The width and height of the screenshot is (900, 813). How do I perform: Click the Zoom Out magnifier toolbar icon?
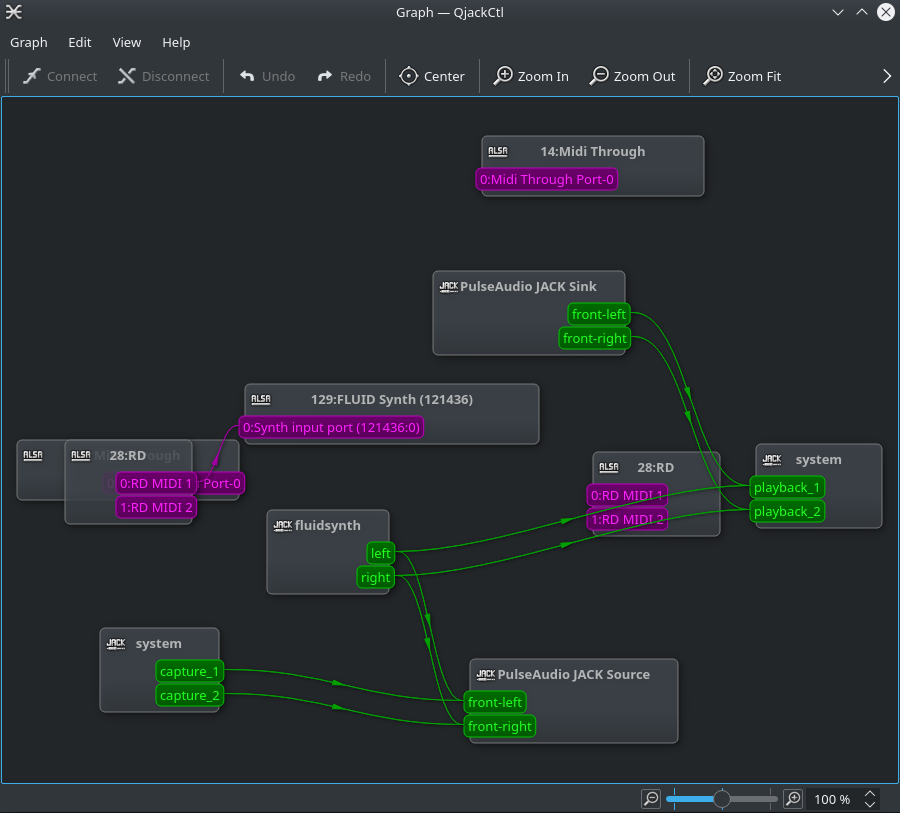tap(599, 76)
